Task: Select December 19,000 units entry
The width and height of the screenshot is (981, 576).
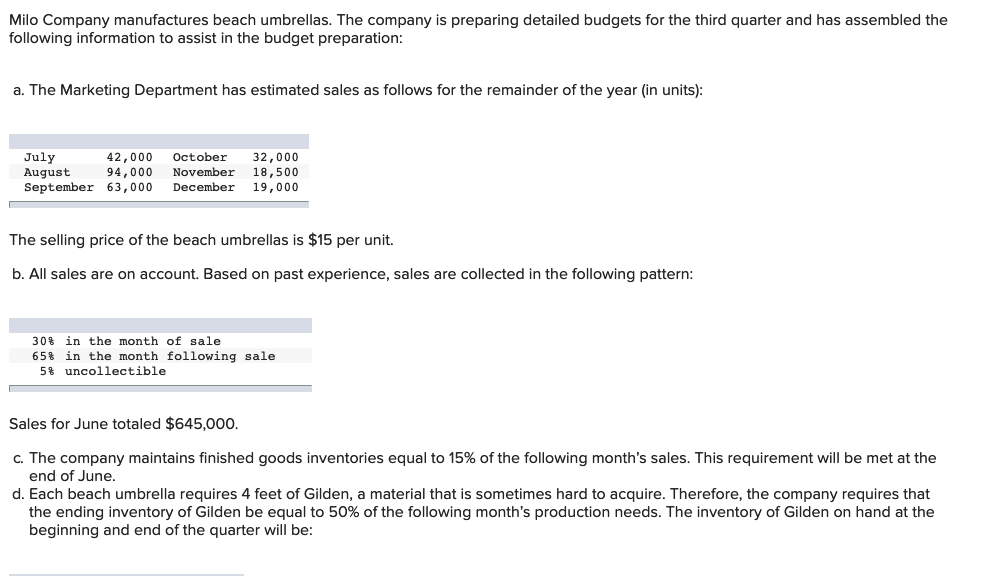Action: pos(275,187)
